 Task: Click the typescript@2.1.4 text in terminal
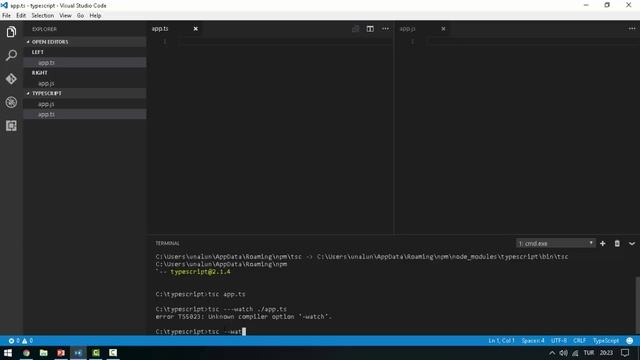pyautogui.click(x=200, y=272)
